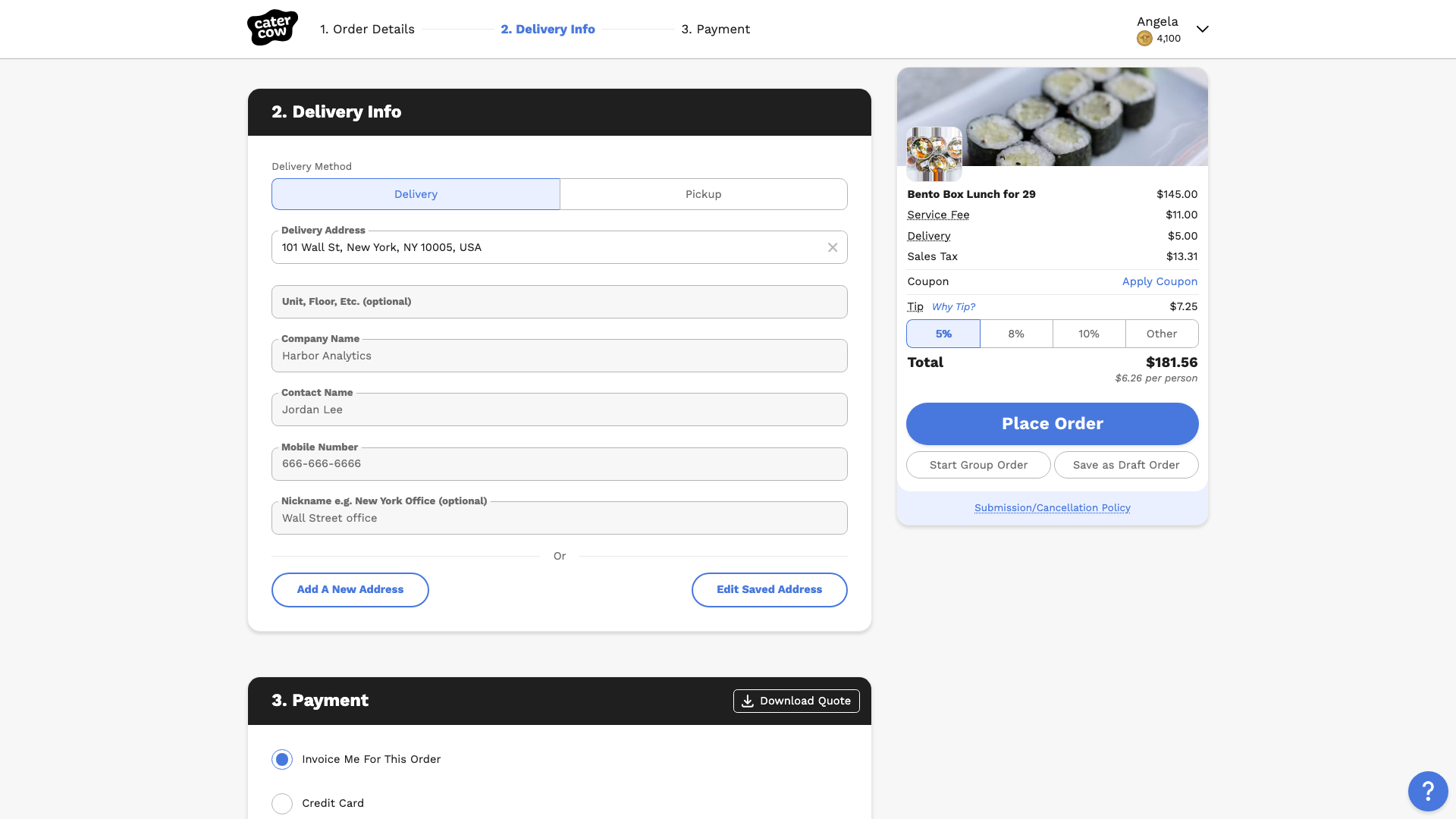The height and width of the screenshot is (819, 1456).
Task: Click Add A New Address
Action: tap(350, 590)
